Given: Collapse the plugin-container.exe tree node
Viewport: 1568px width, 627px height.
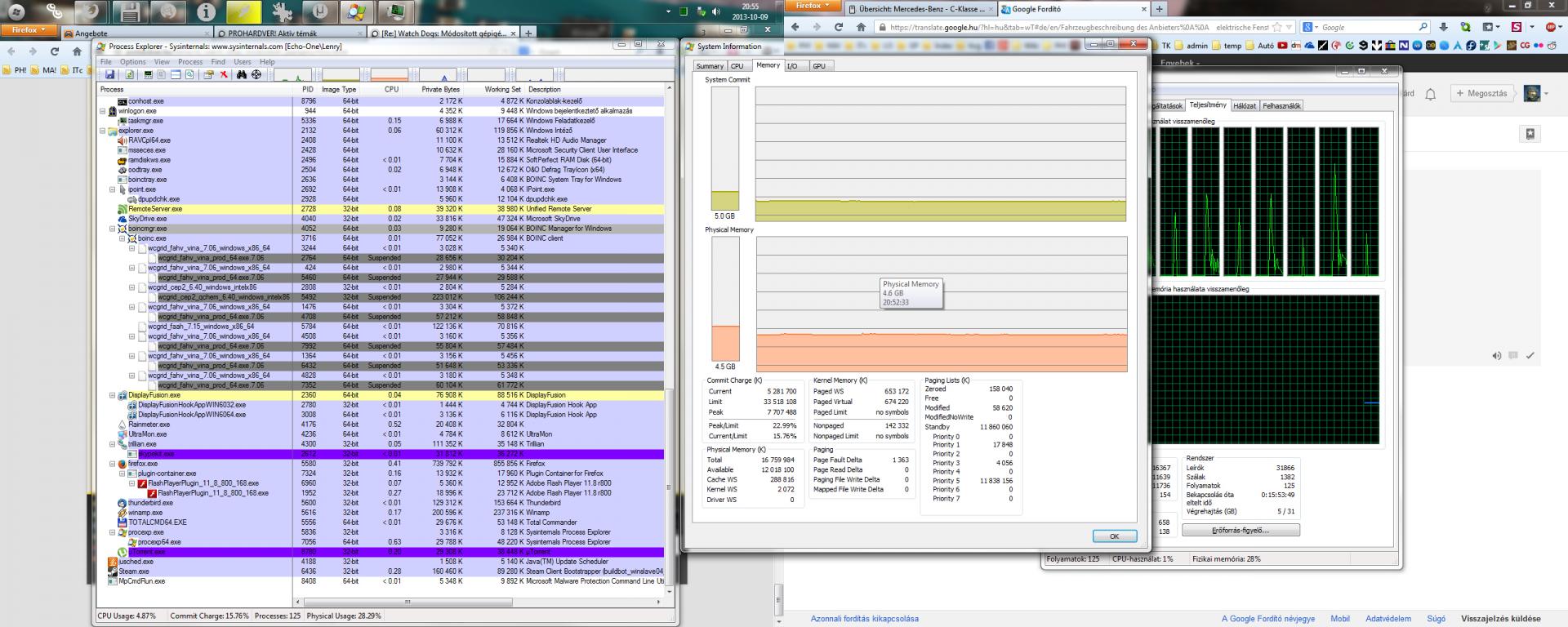Looking at the screenshot, I should [122, 474].
